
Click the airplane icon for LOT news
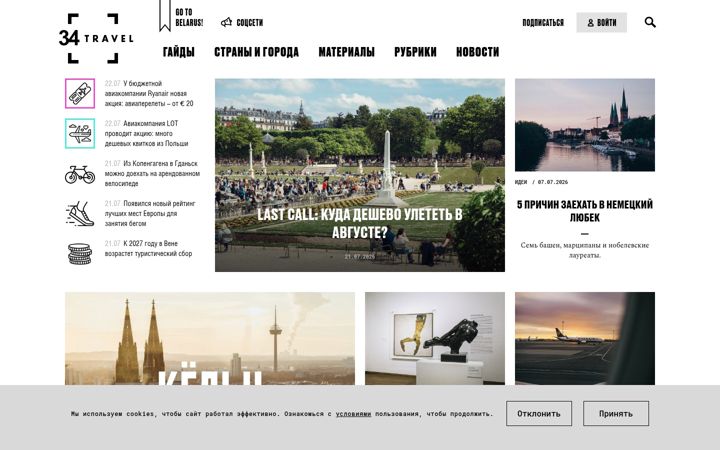pos(80,133)
